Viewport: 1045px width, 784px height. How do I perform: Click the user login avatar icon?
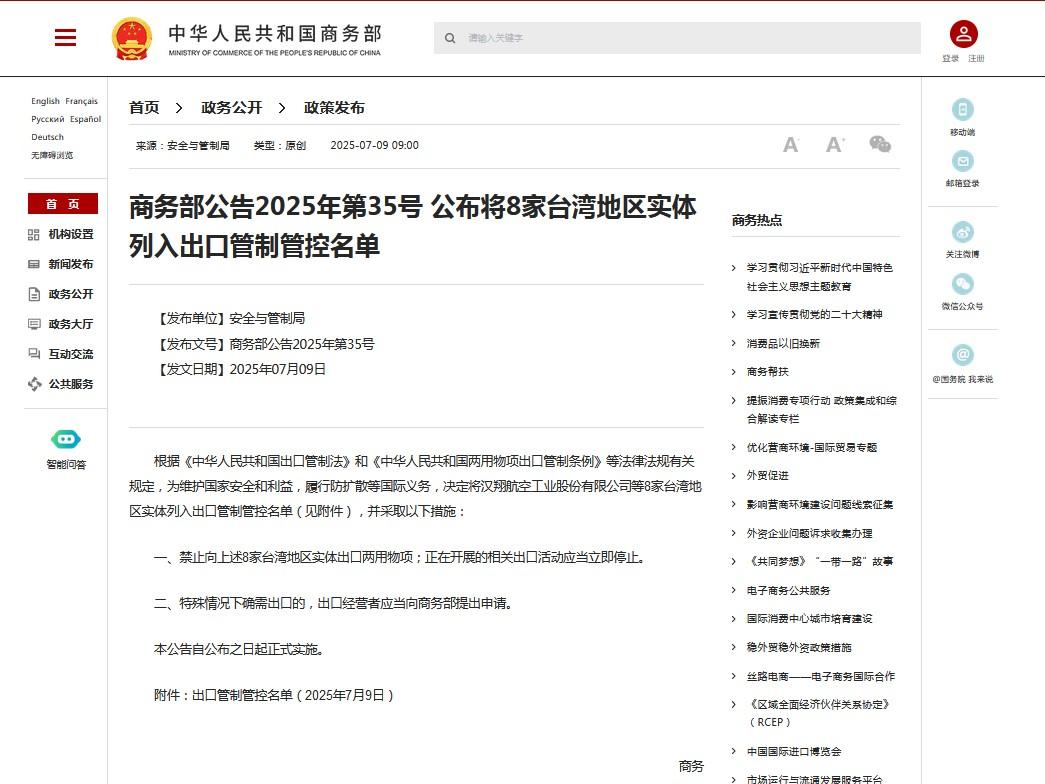coord(963,34)
